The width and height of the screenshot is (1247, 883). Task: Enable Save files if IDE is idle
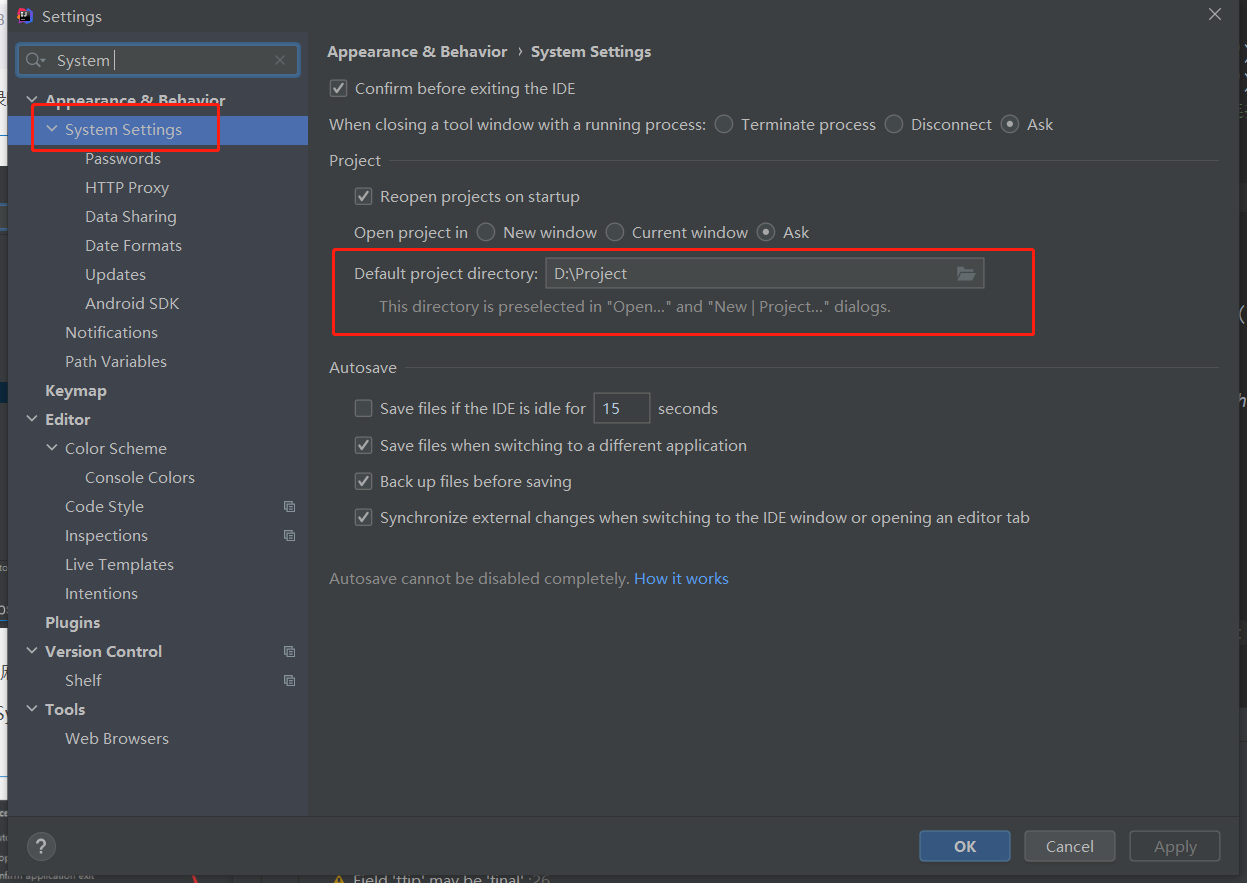(x=363, y=409)
